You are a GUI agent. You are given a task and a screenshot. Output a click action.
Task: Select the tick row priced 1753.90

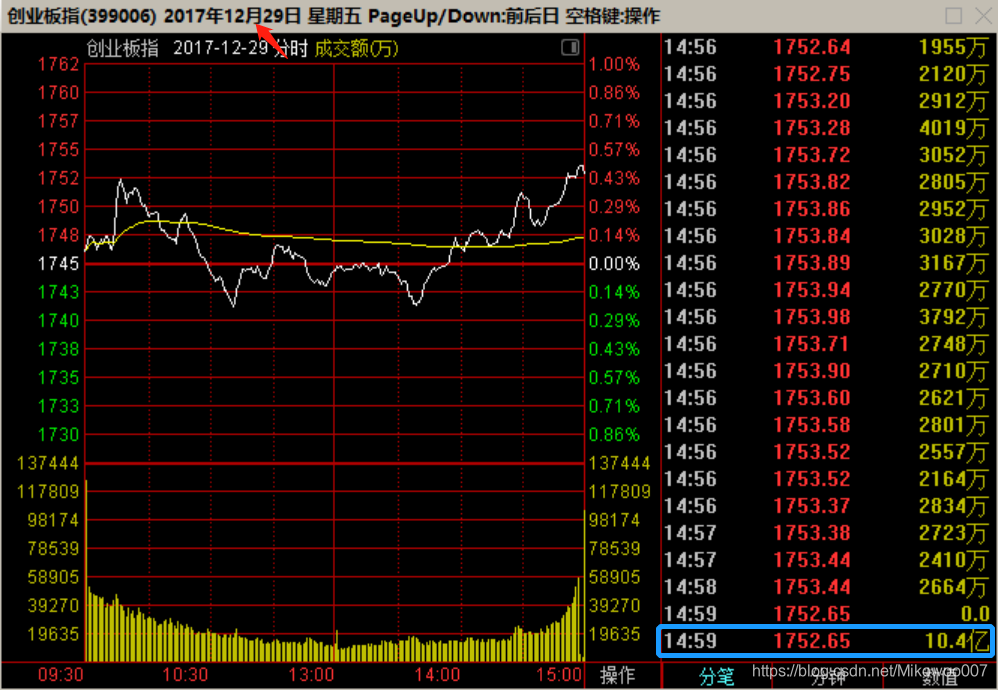(827, 371)
